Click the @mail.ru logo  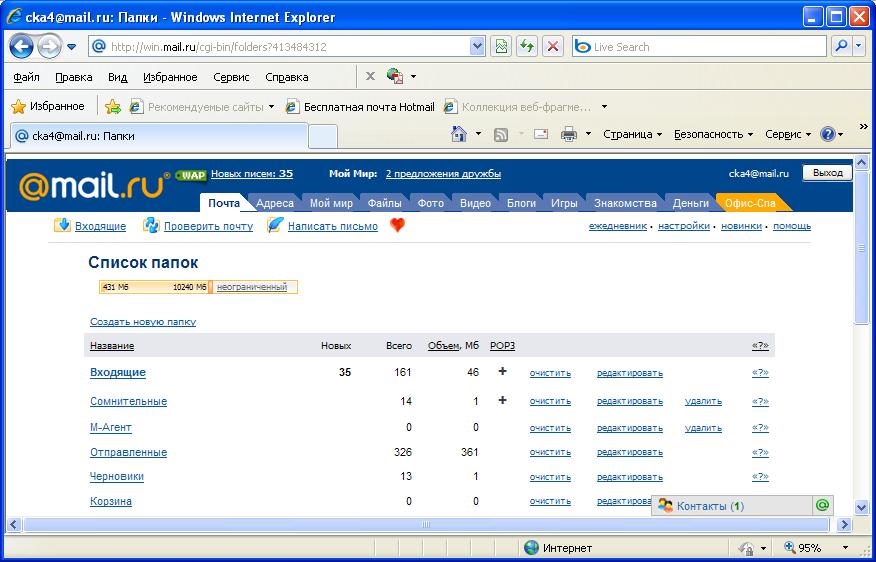pyautogui.click(x=94, y=185)
